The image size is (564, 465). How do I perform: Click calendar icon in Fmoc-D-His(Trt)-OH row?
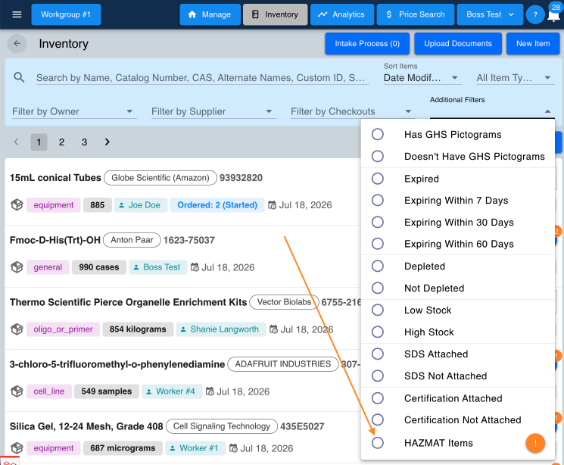point(195,267)
